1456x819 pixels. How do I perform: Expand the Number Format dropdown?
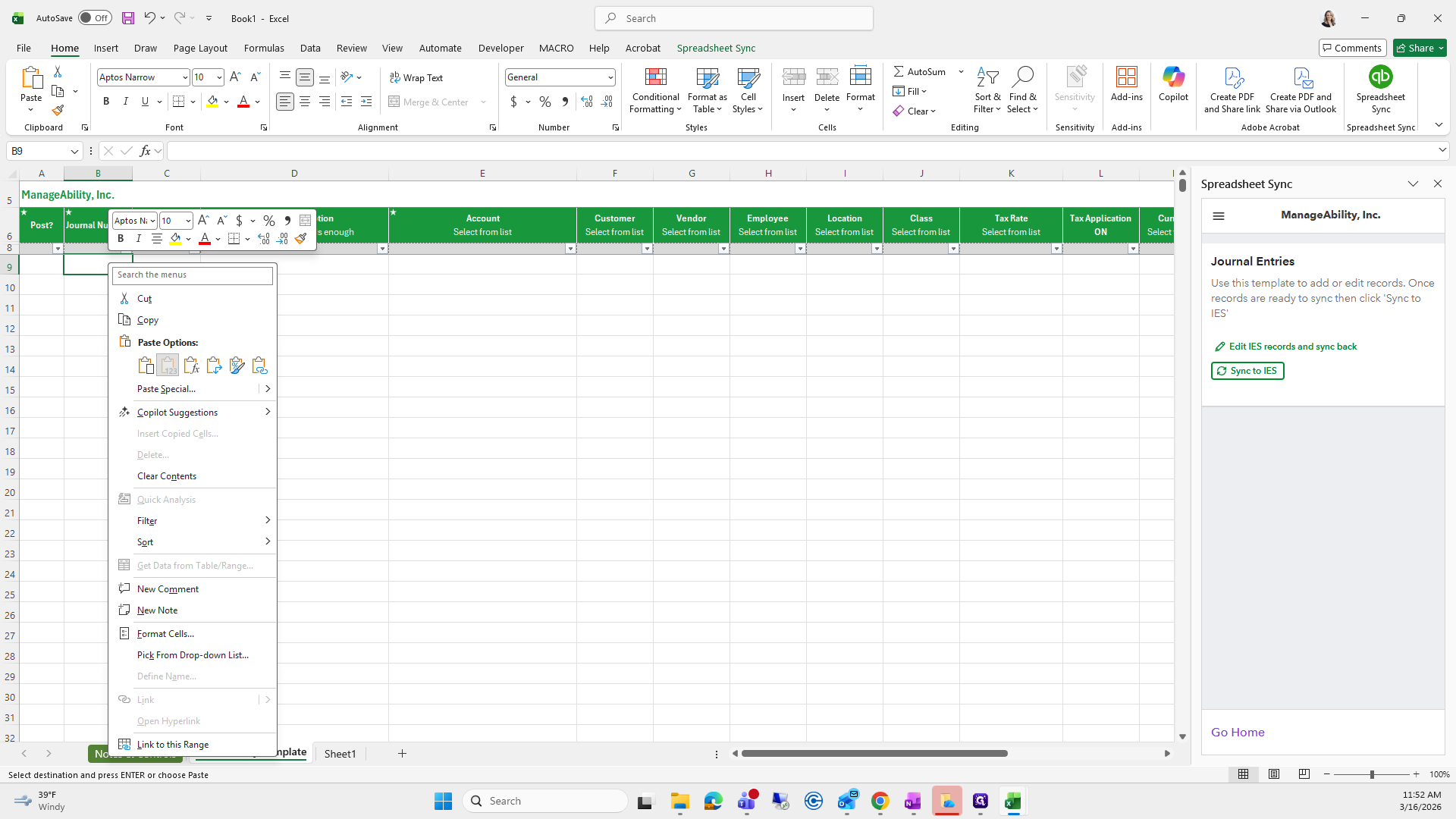[610, 77]
